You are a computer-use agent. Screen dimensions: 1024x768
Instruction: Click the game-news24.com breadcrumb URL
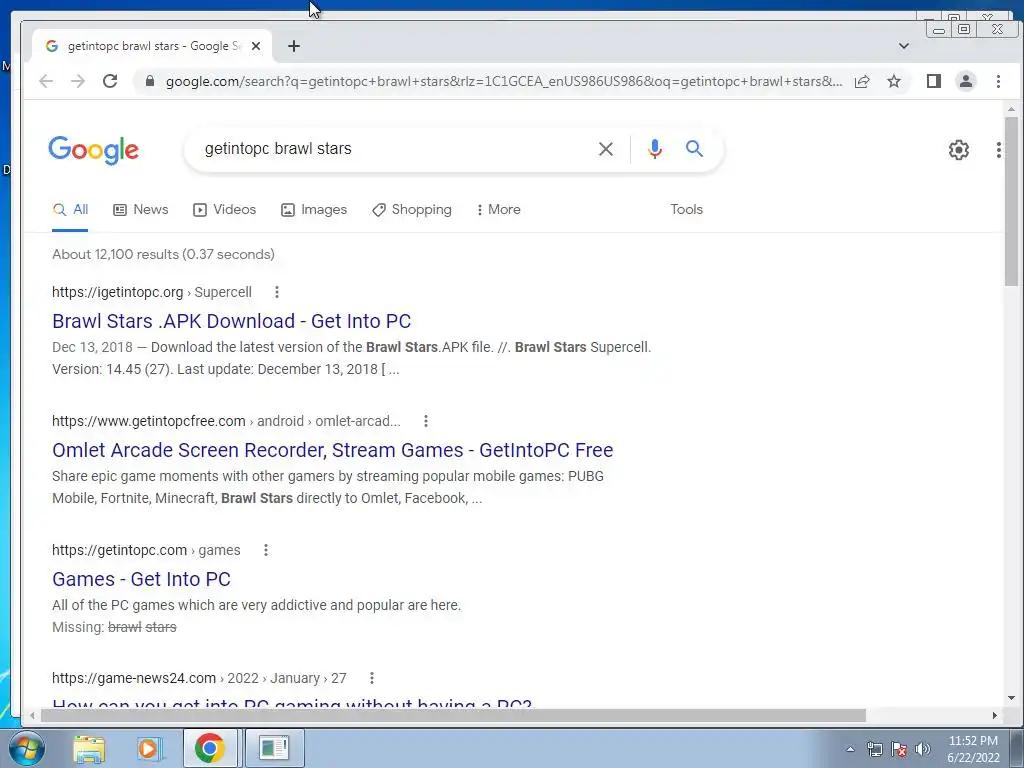199,678
